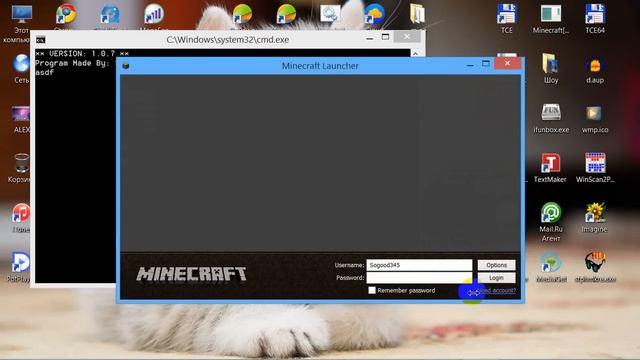
Task: Select the orange cloud shortcut on desktop
Action: (x=374, y=15)
